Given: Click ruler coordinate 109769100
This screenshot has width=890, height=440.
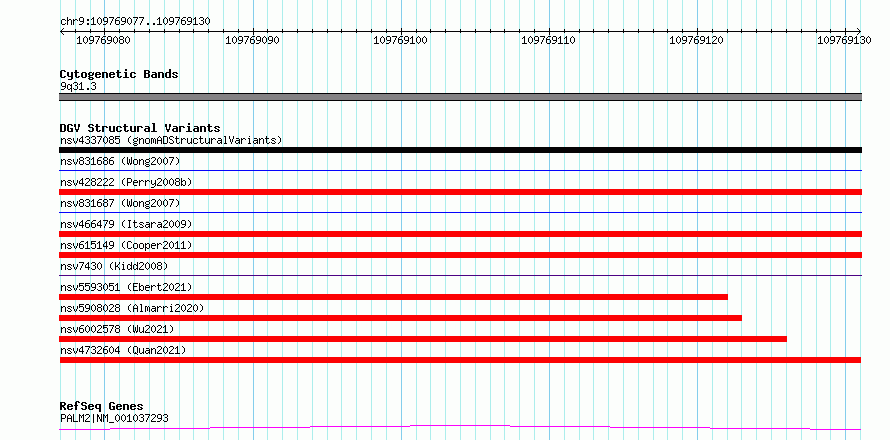Looking at the screenshot, I should click(401, 40).
